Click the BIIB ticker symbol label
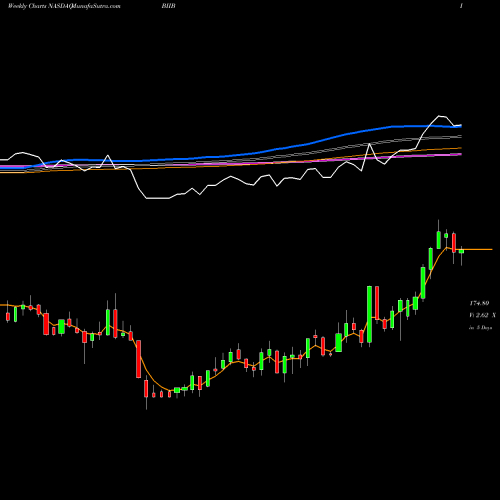 pyautogui.click(x=168, y=6)
